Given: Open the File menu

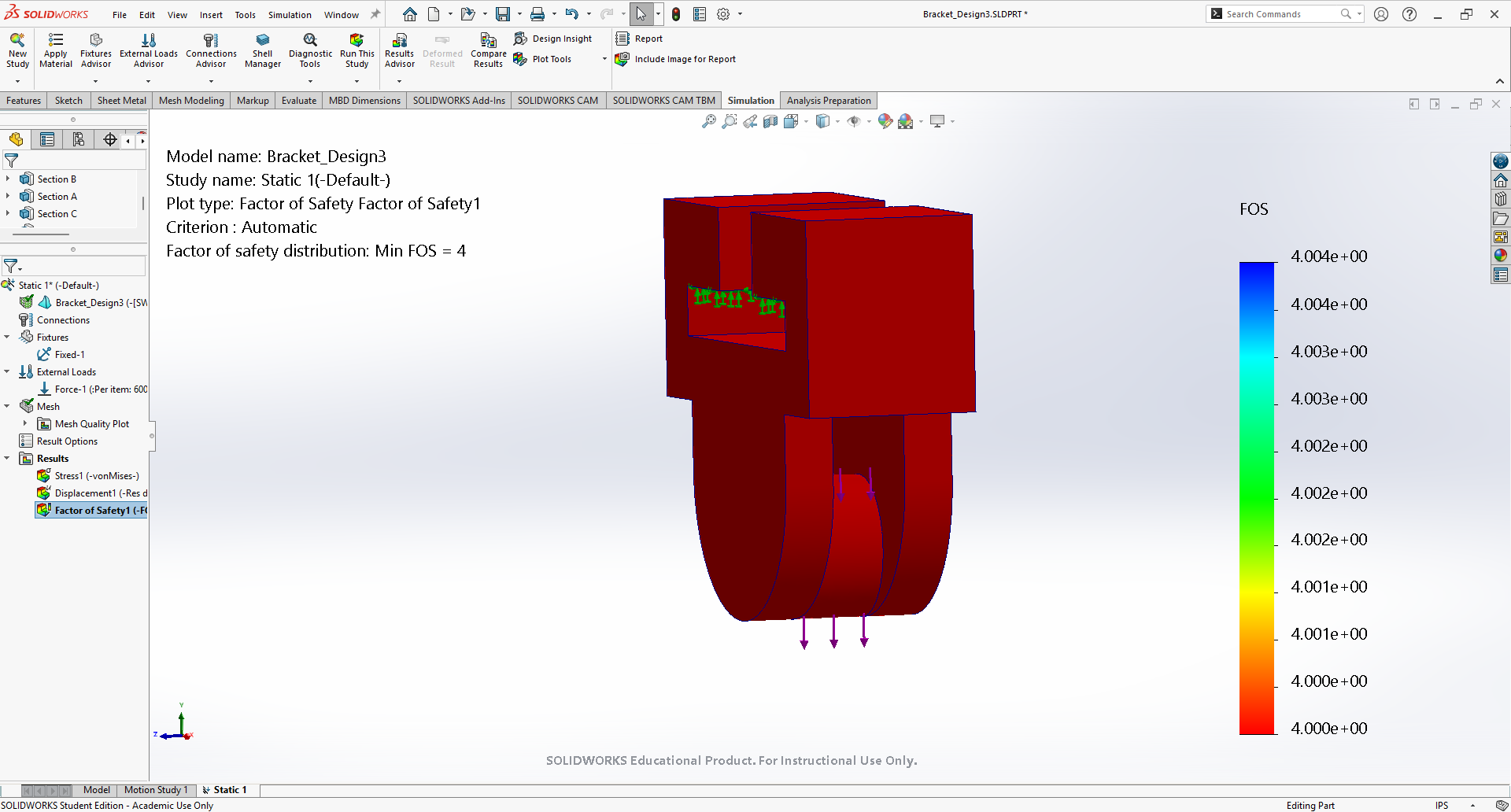Looking at the screenshot, I should click(120, 15).
